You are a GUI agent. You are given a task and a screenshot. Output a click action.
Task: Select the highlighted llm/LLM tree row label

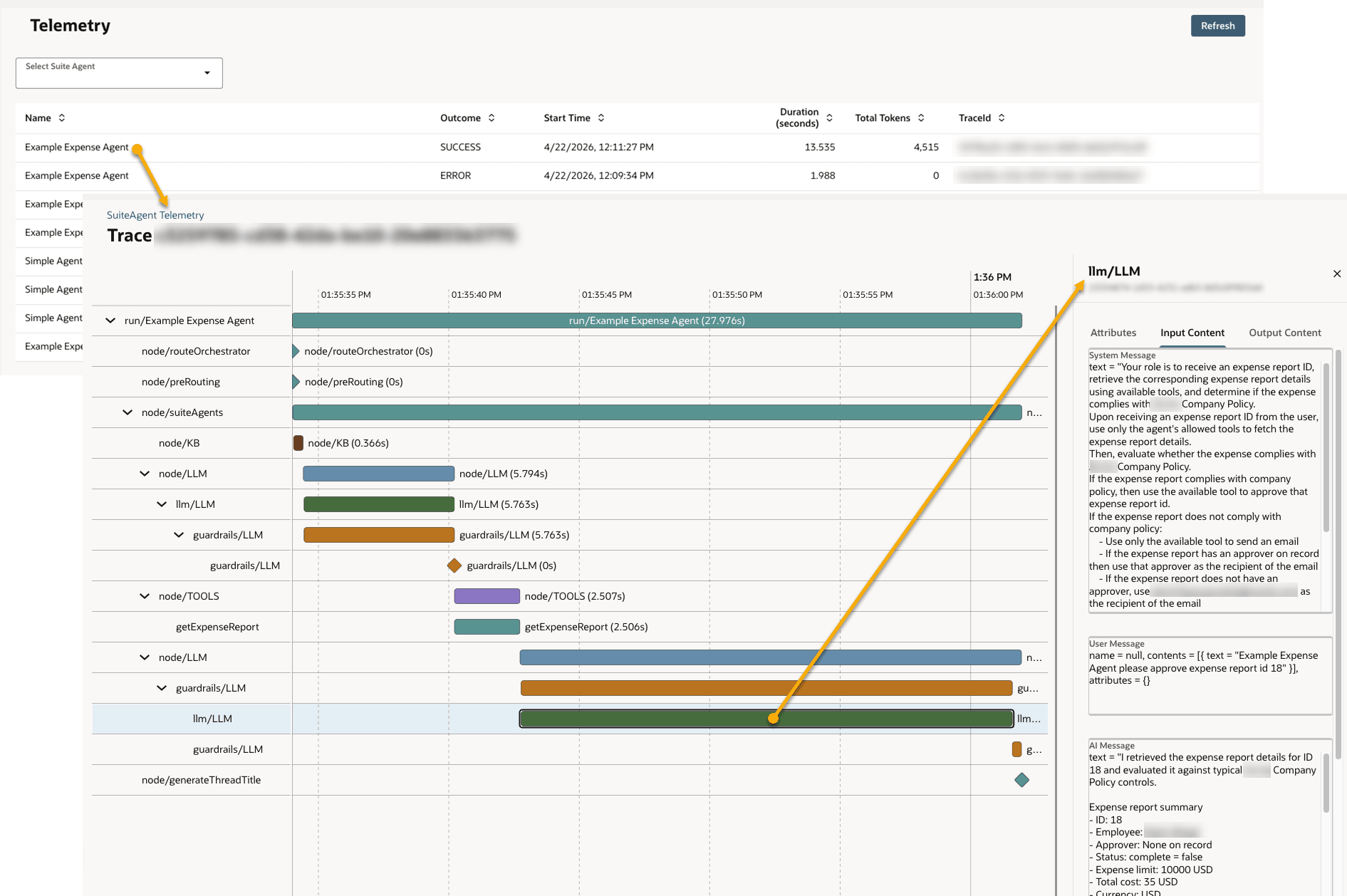[212, 719]
